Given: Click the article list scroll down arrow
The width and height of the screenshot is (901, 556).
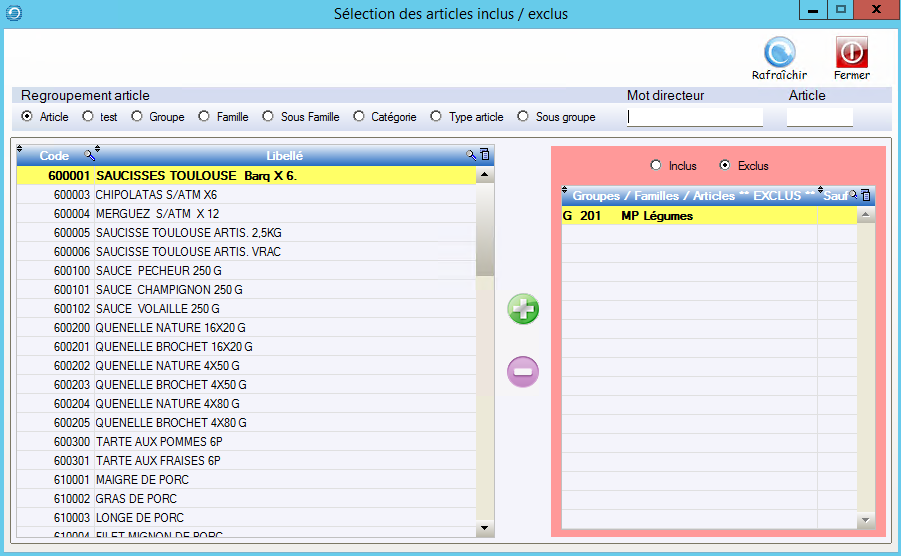Looking at the screenshot, I should [x=485, y=528].
